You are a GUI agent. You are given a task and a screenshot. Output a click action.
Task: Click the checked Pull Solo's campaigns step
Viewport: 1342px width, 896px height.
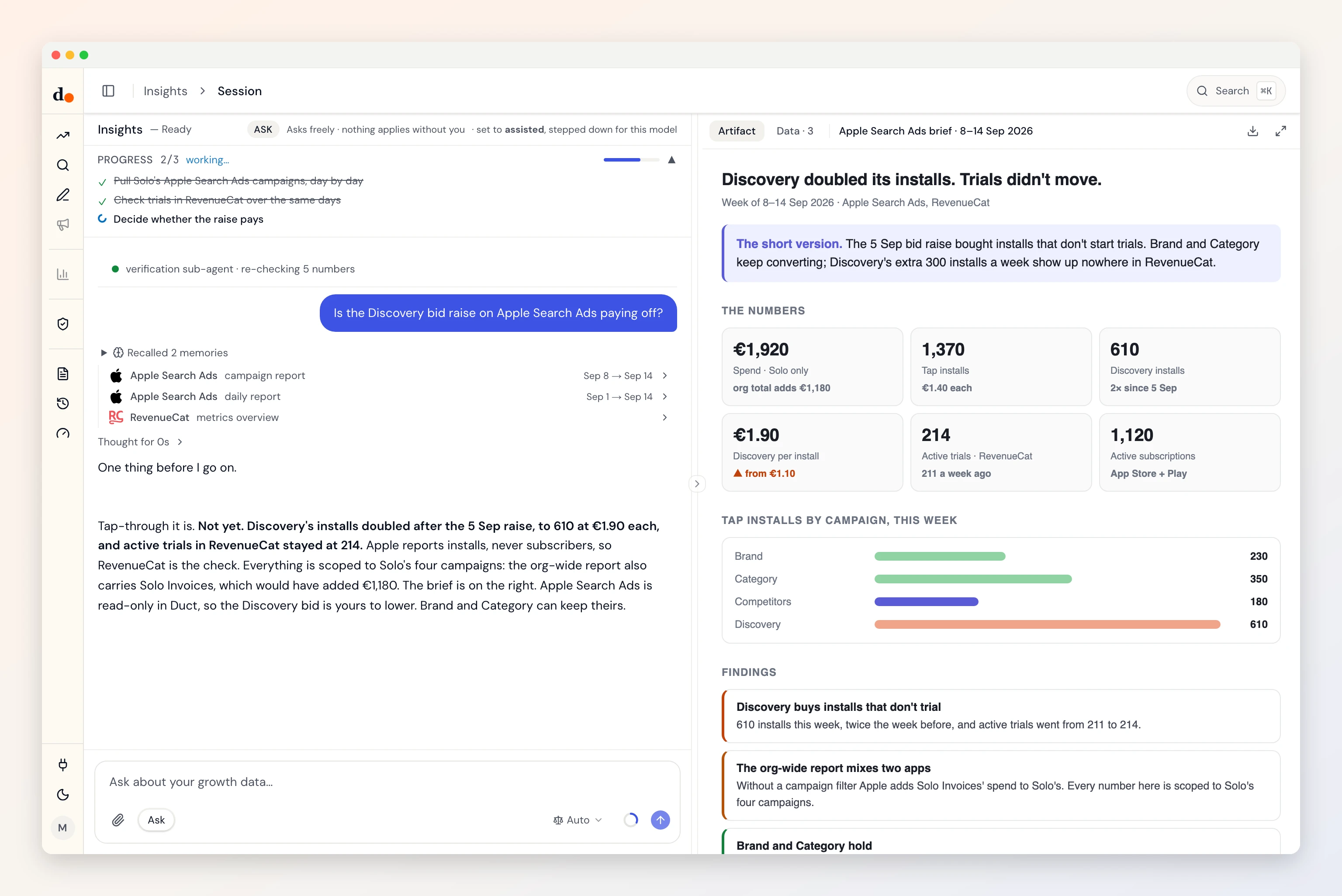[231, 181]
